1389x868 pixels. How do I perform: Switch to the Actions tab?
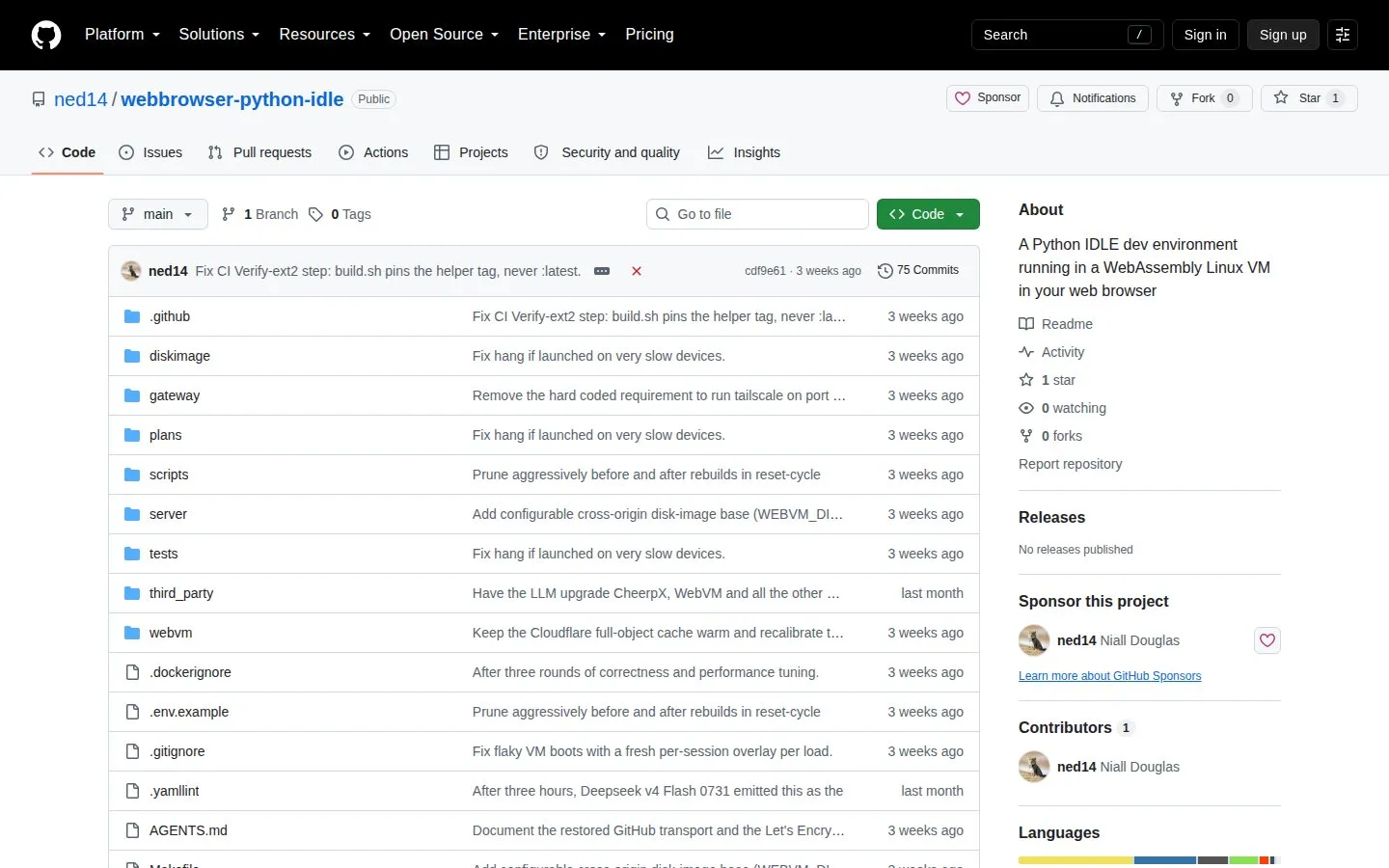373,152
